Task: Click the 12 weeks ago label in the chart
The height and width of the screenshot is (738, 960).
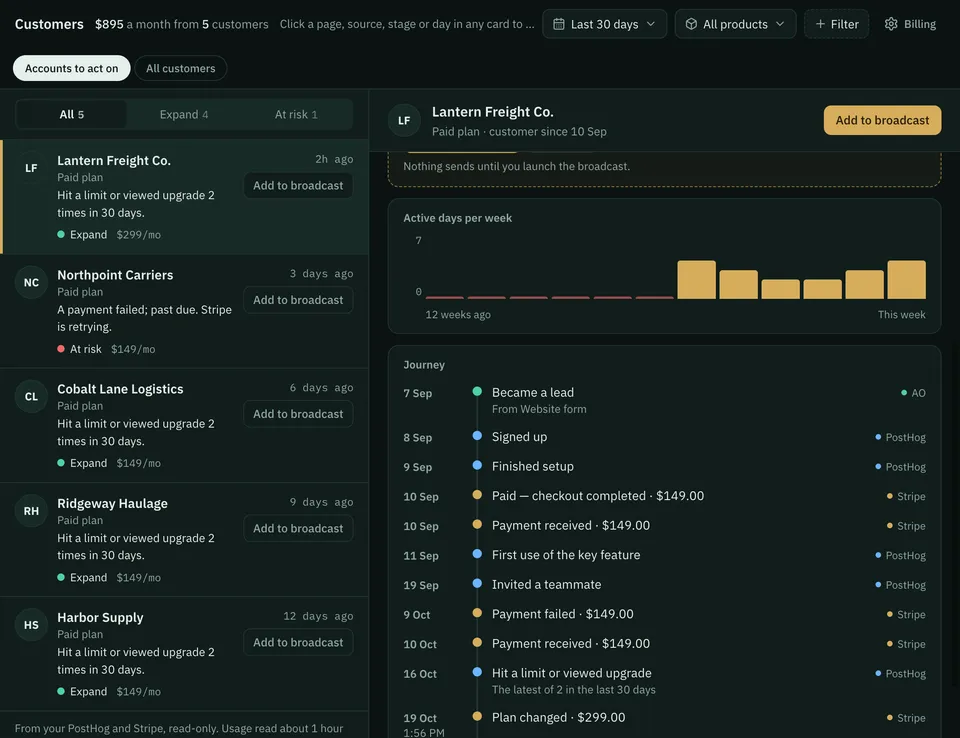Action: coord(458,315)
